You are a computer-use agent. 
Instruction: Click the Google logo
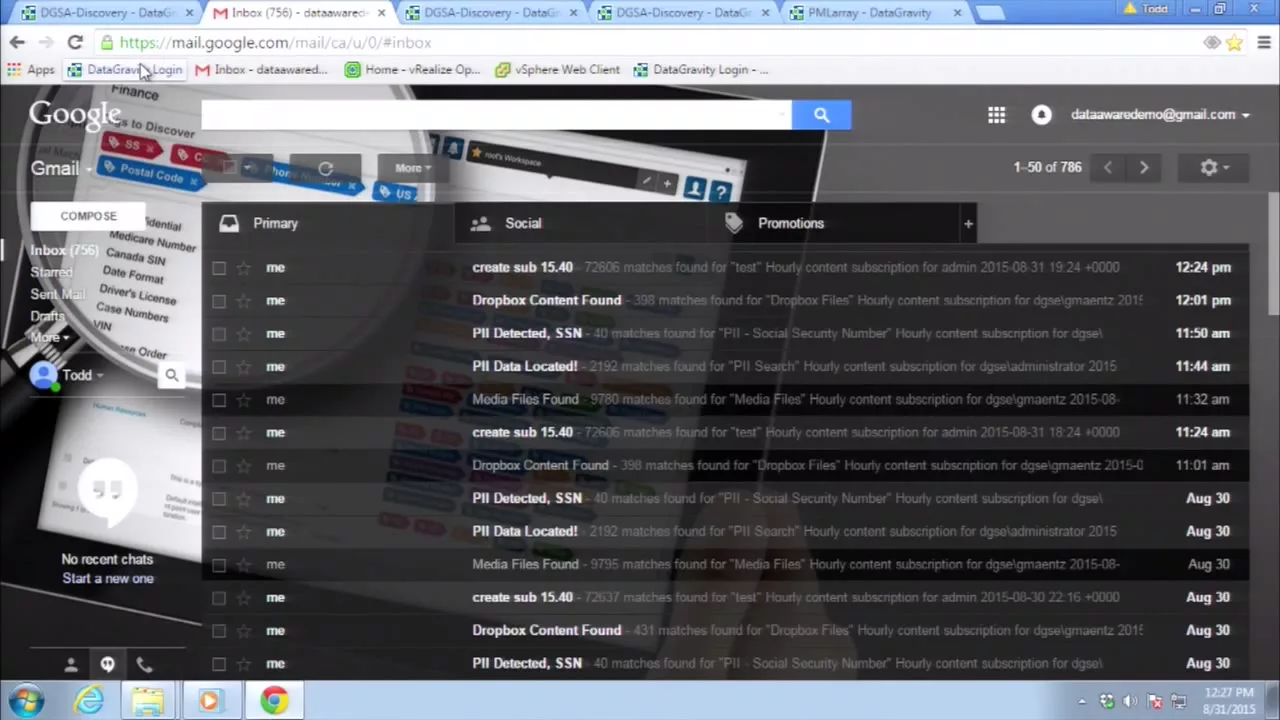(75, 115)
